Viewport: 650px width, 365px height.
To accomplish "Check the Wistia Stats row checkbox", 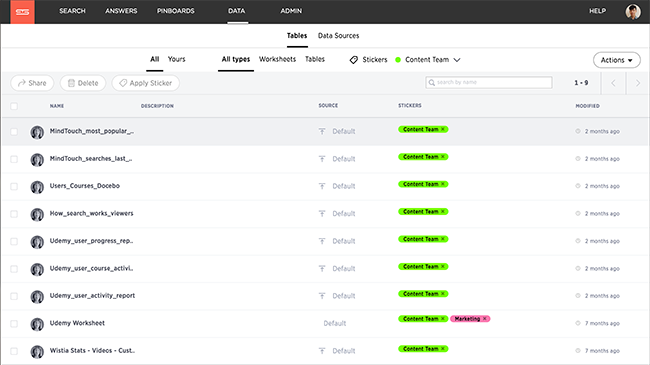I will [14, 351].
